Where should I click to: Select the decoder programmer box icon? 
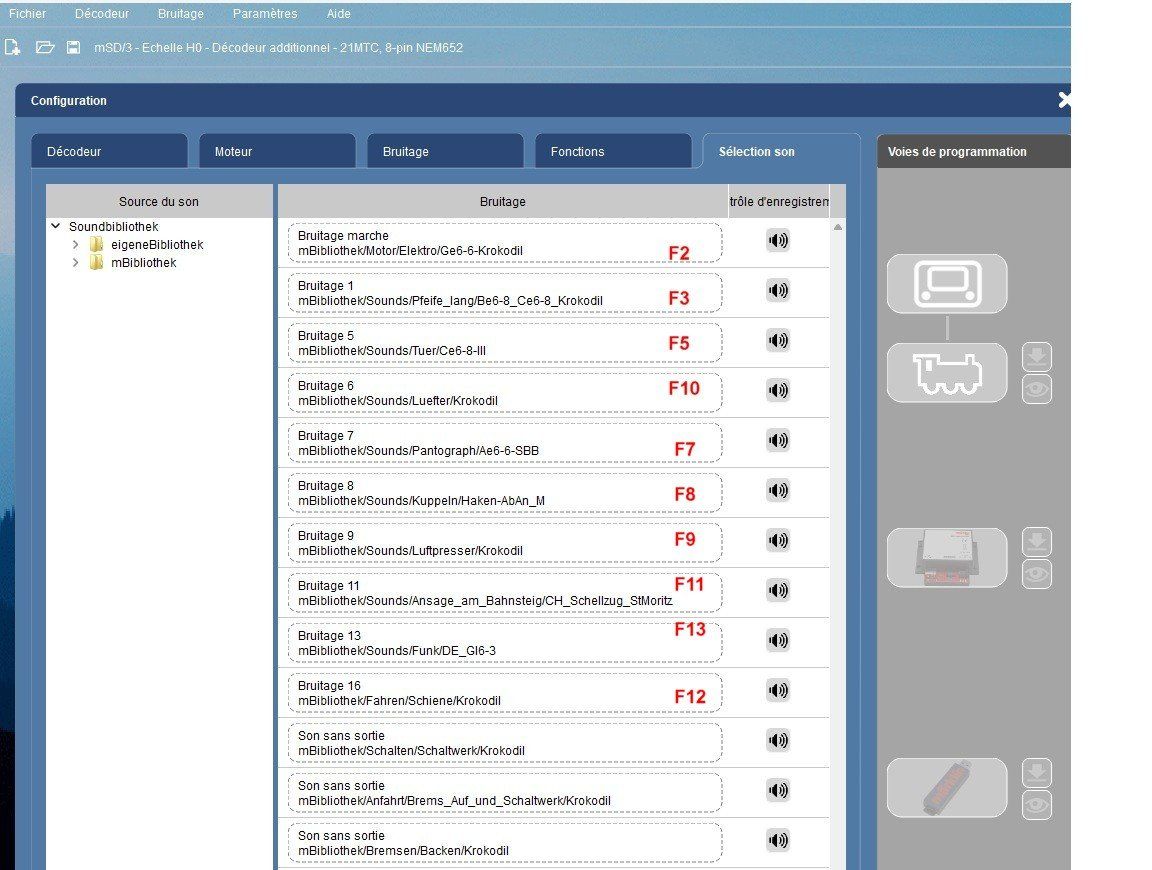[947, 558]
